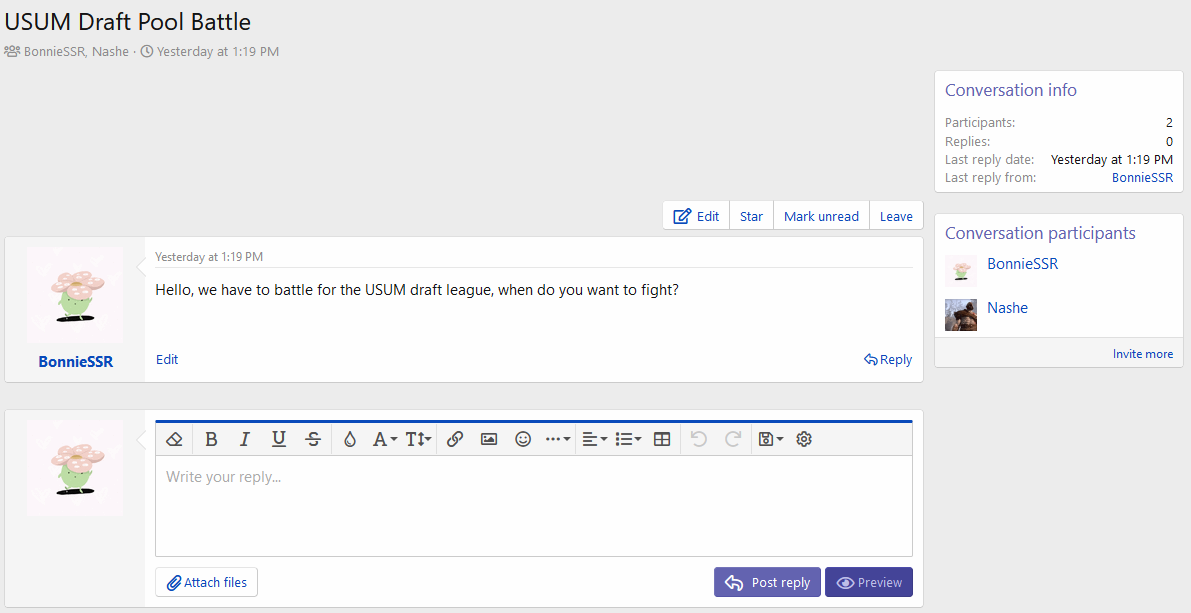
Task: Click Star in conversation actions
Action: (751, 216)
